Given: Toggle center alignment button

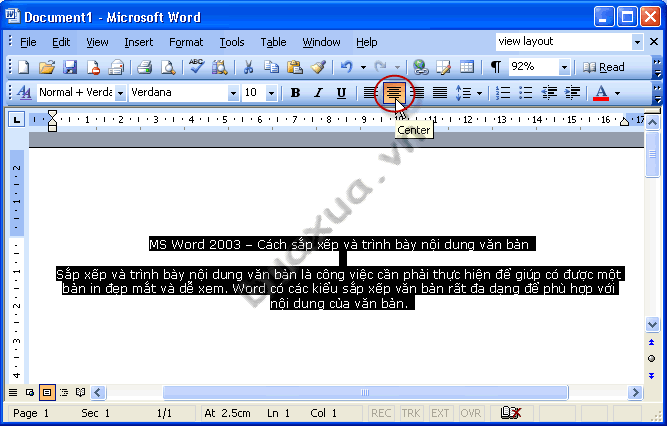Looking at the screenshot, I should (394, 92).
